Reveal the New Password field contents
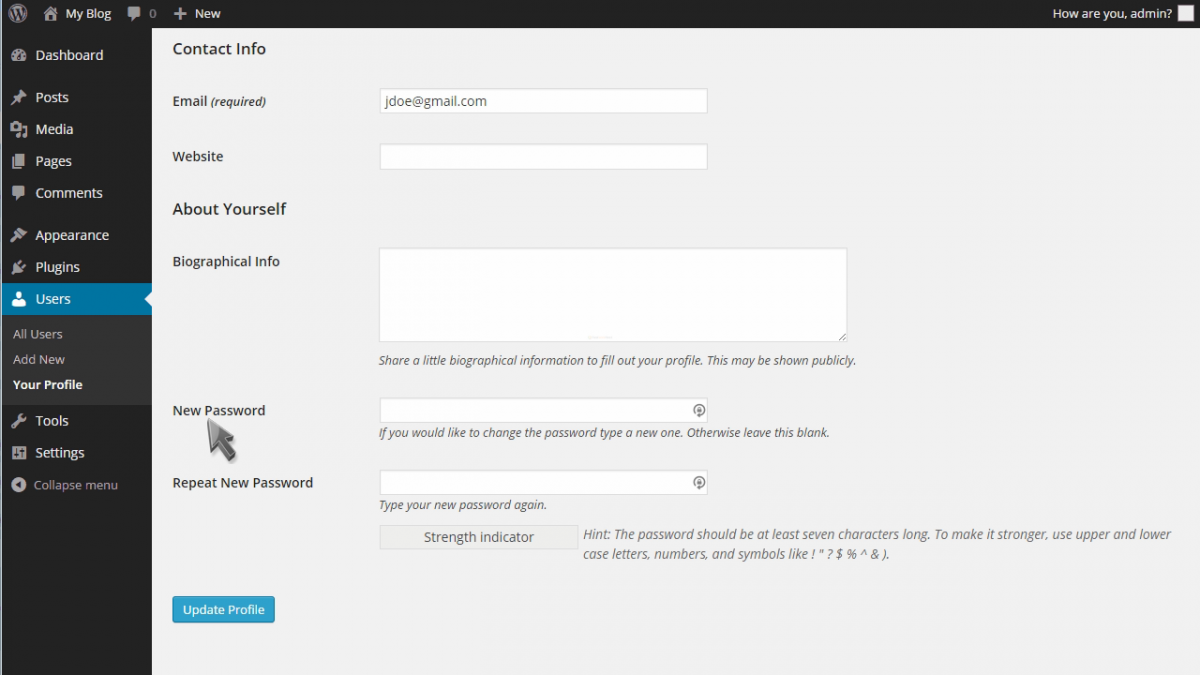 698,409
